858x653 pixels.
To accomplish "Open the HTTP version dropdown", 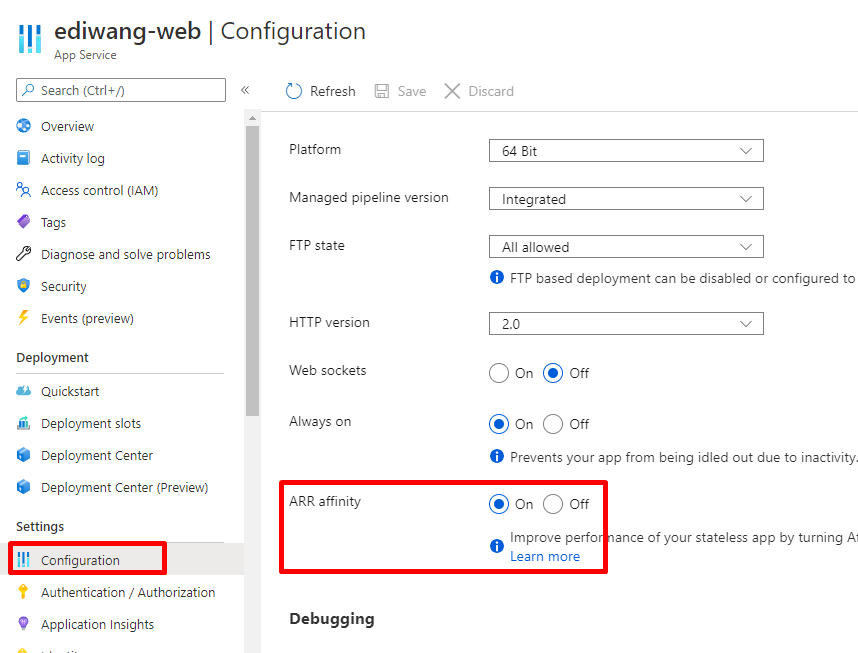I will pyautogui.click(x=626, y=323).
